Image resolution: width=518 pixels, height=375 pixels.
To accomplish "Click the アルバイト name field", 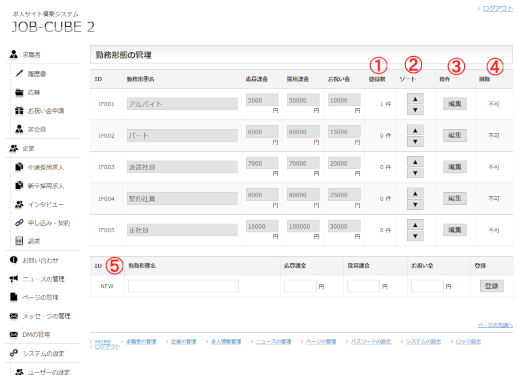I will (x=182, y=104).
